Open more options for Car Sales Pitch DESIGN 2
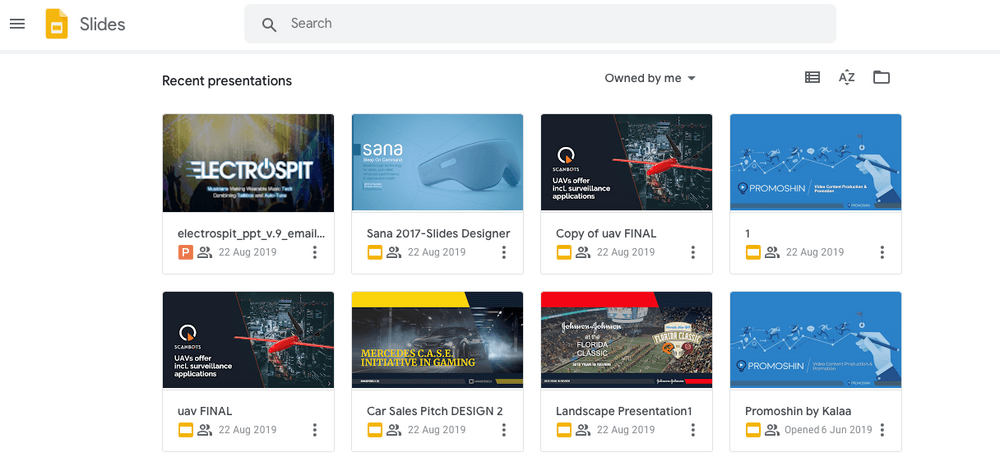The width and height of the screenshot is (1000, 461). coord(504,430)
